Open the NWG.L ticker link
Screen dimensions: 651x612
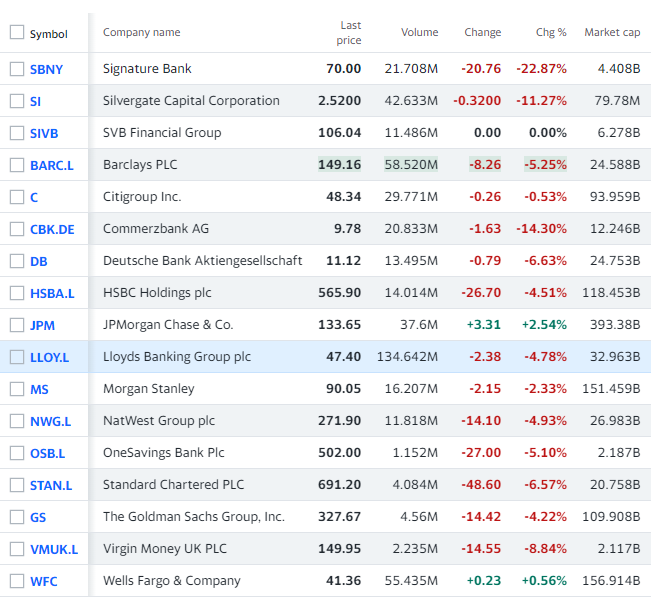[51, 421]
